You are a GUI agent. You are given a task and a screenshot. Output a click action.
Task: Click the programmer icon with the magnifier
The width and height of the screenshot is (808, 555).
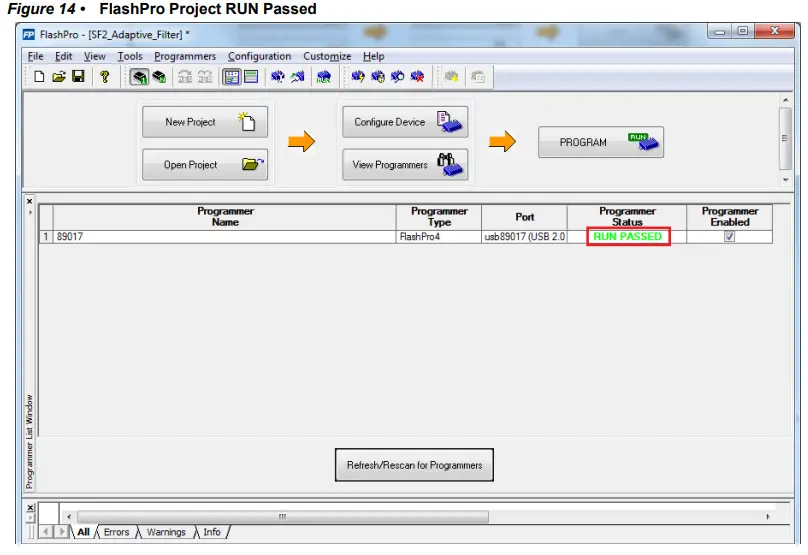[397, 77]
